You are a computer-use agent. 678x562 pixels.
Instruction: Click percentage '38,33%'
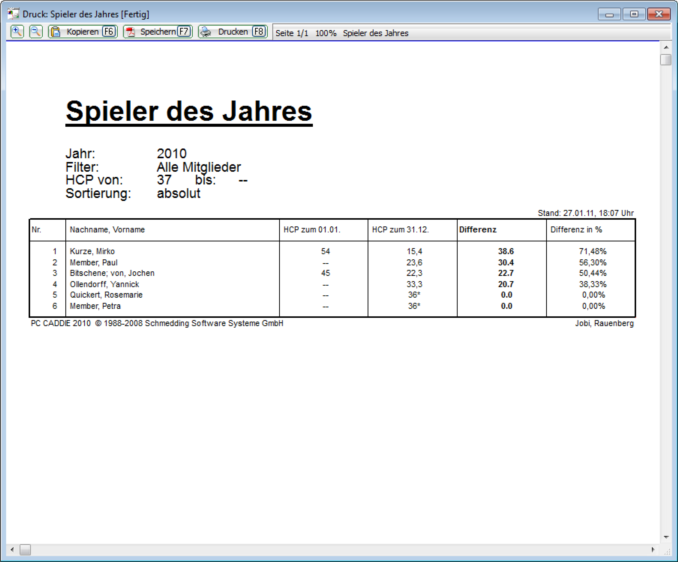coord(593,284)
